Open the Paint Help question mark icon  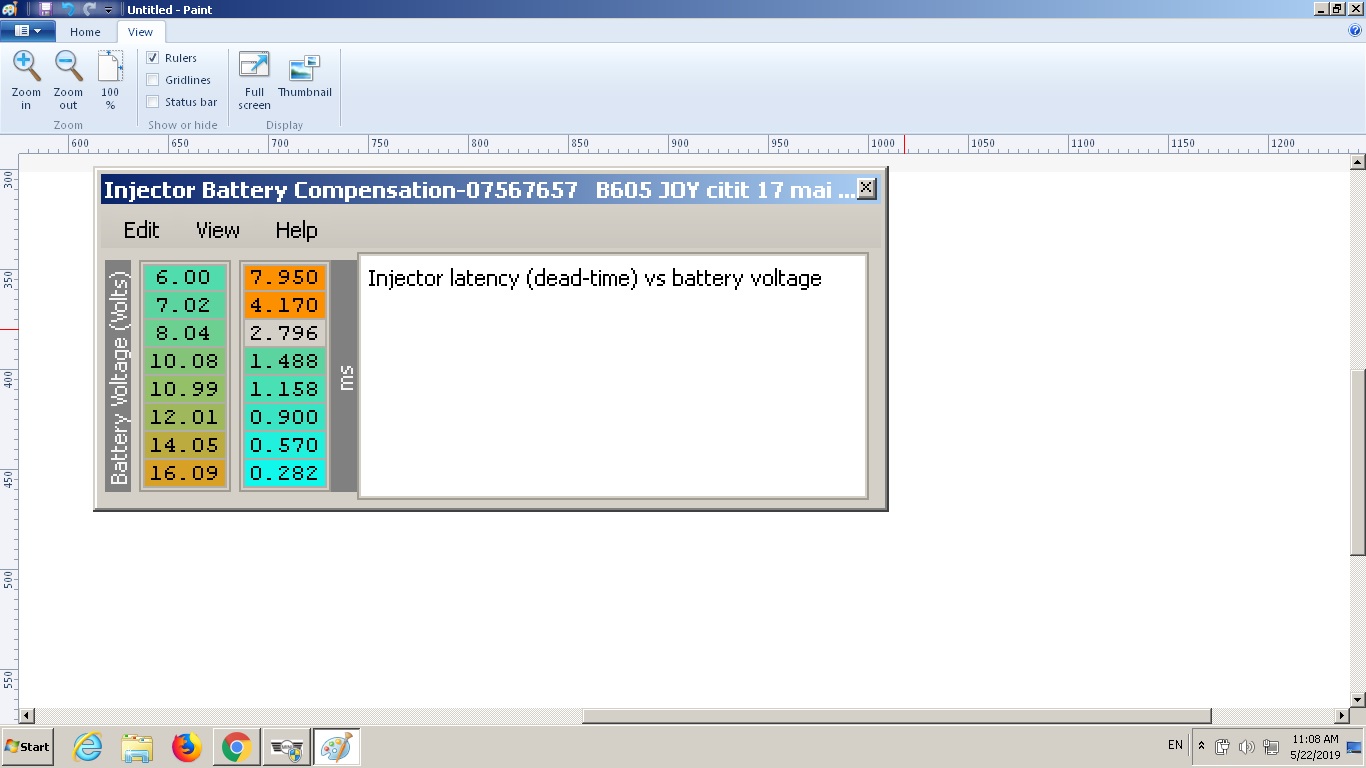click(1355, 31)
